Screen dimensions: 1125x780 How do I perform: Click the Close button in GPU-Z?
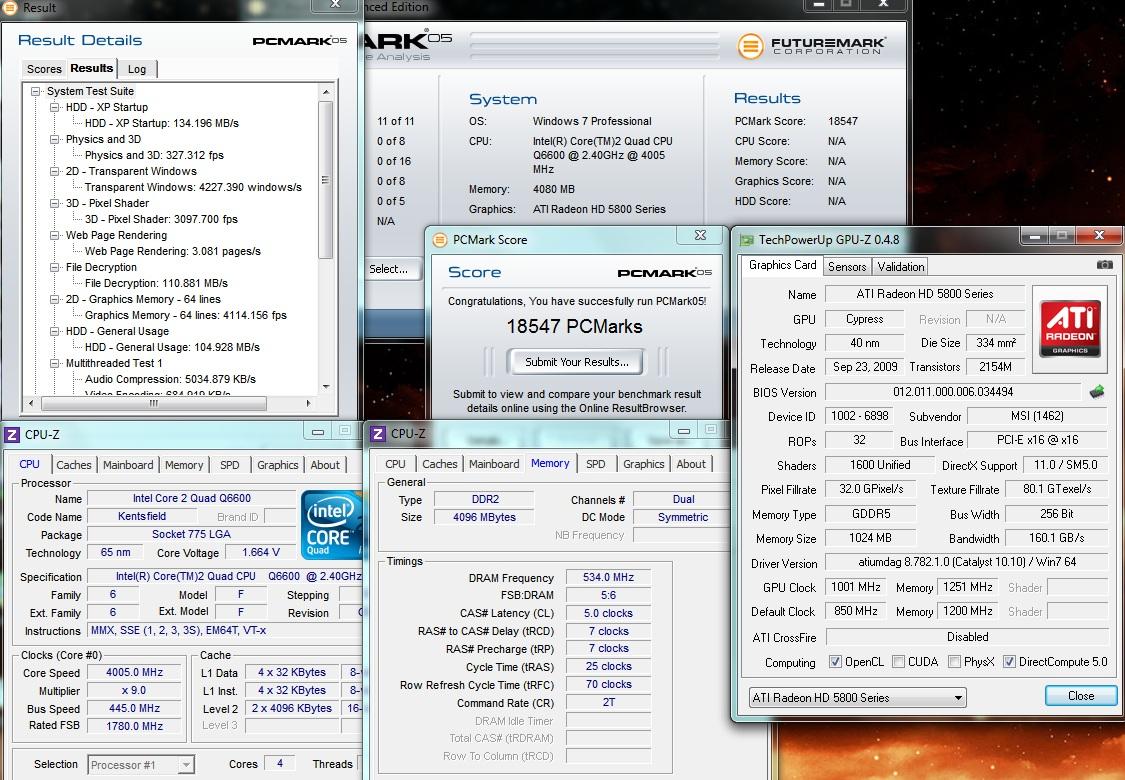[x=1081, y=696]
